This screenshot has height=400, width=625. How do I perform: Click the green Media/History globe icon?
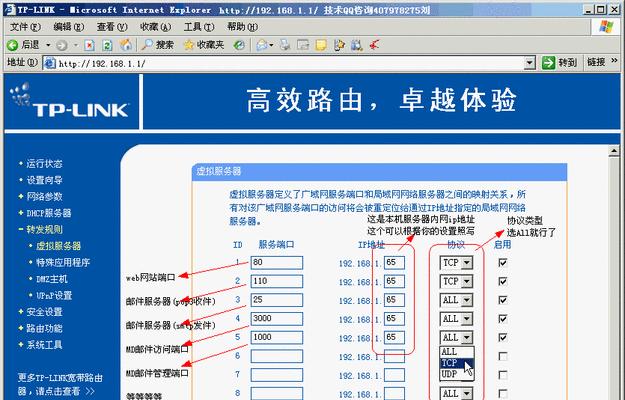coord(239,45)
